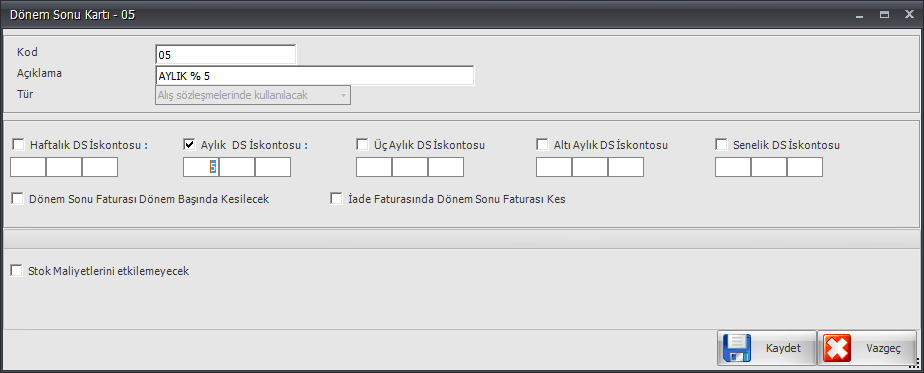Image resolution: width=924 pixels, height=373 pixels.
Task: Check Stok Maliyetlerini etkilemeyecek
Action: pyautogui.click(x=18, y=272)
